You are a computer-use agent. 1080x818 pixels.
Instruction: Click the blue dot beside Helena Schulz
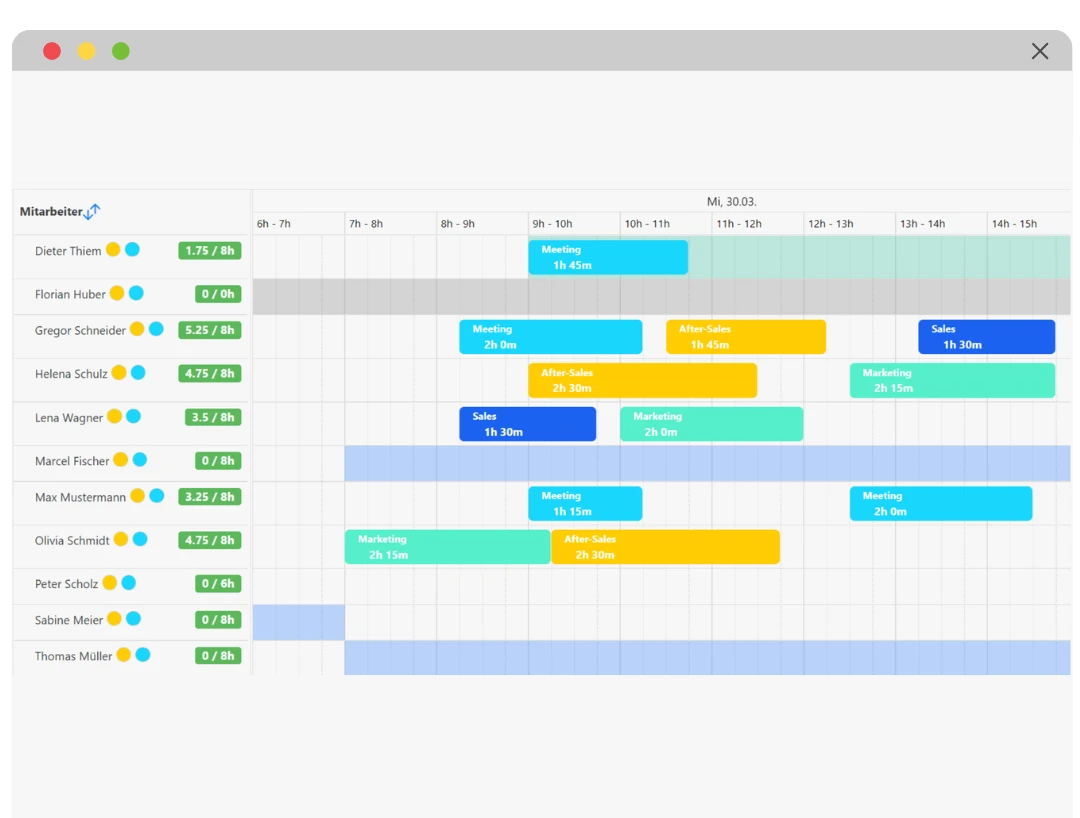138,373
